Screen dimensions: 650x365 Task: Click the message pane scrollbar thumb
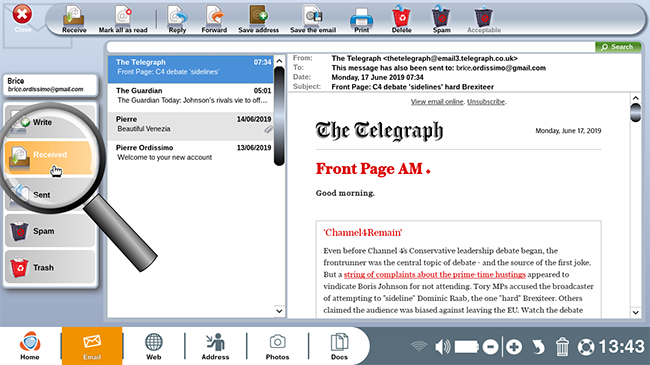tap(635, 113)
